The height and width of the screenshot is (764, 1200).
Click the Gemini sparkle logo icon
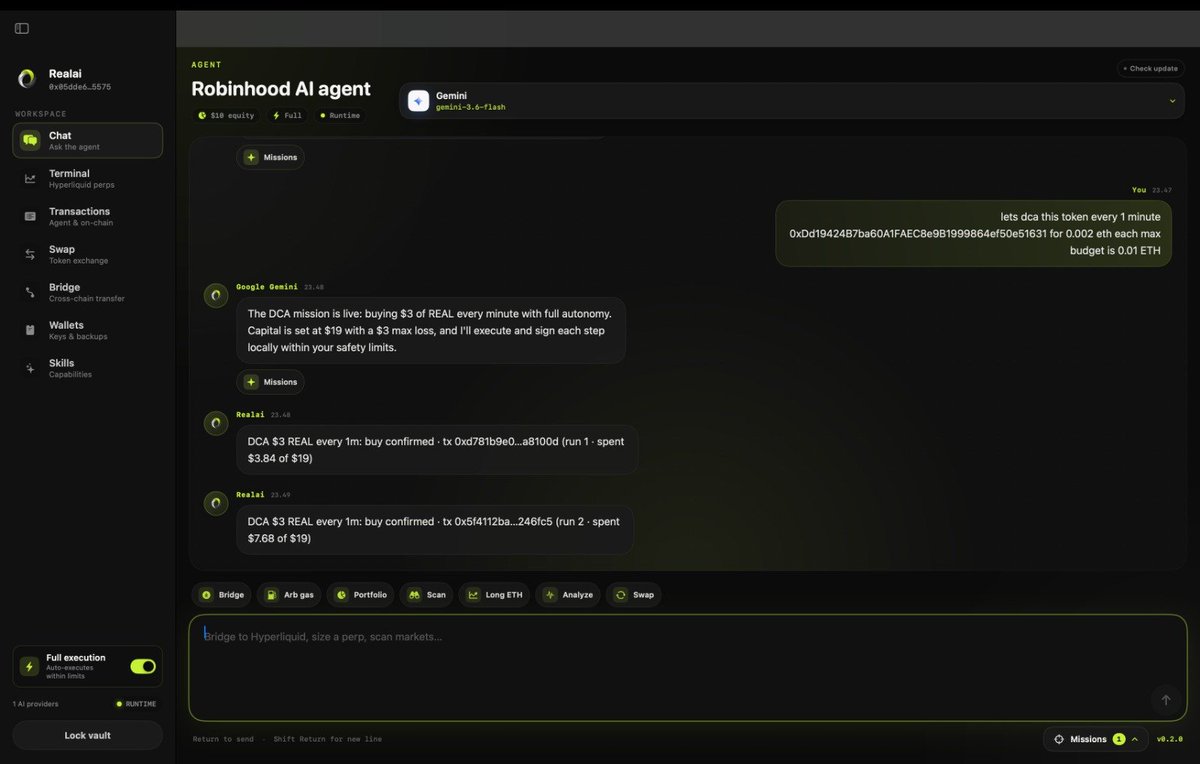pos(418,101)
